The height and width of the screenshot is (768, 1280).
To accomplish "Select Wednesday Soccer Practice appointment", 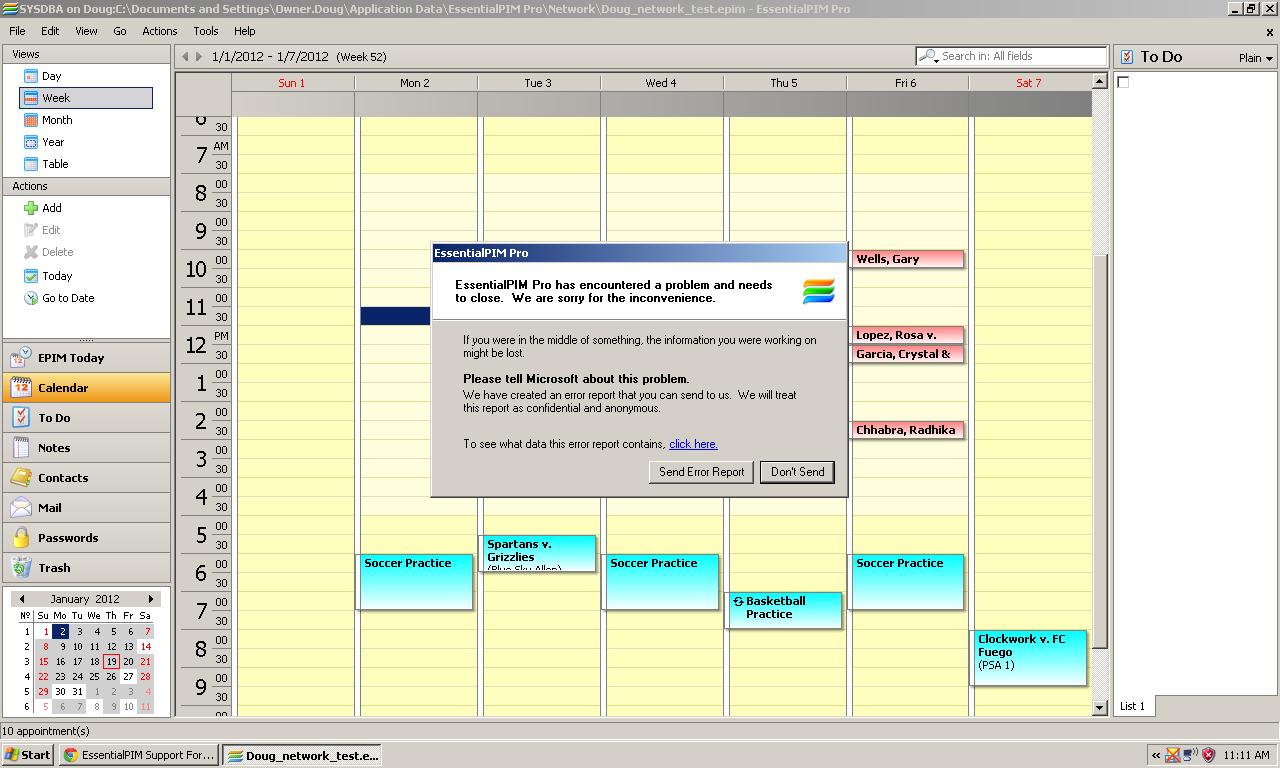I will pyautogui.click(x=661, y=582).
